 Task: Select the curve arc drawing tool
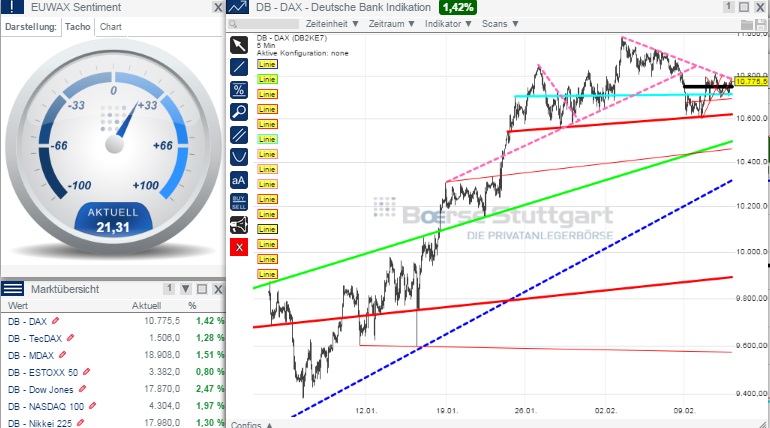[239, 157]
